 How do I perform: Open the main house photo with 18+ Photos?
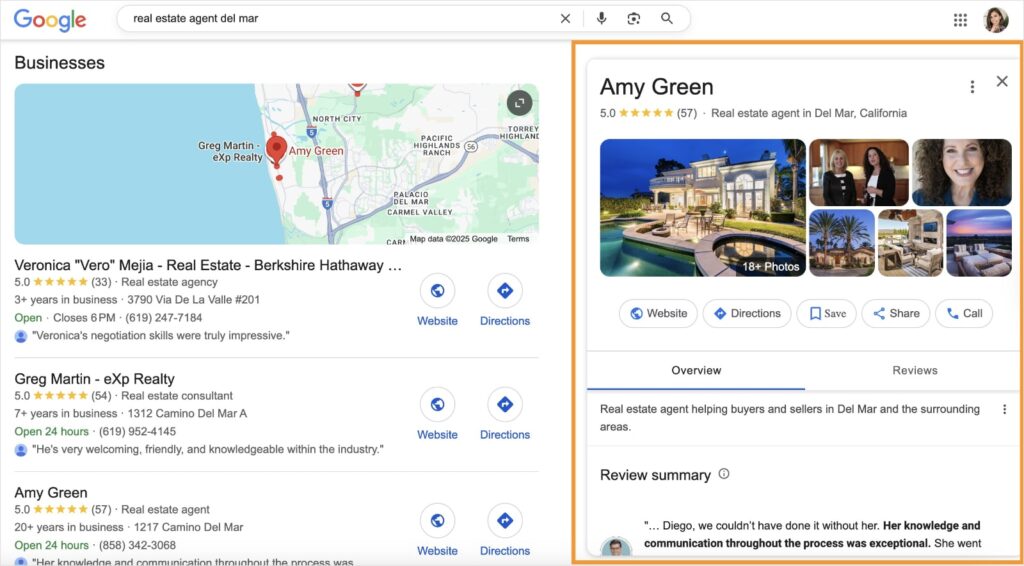tap(703, 208)
